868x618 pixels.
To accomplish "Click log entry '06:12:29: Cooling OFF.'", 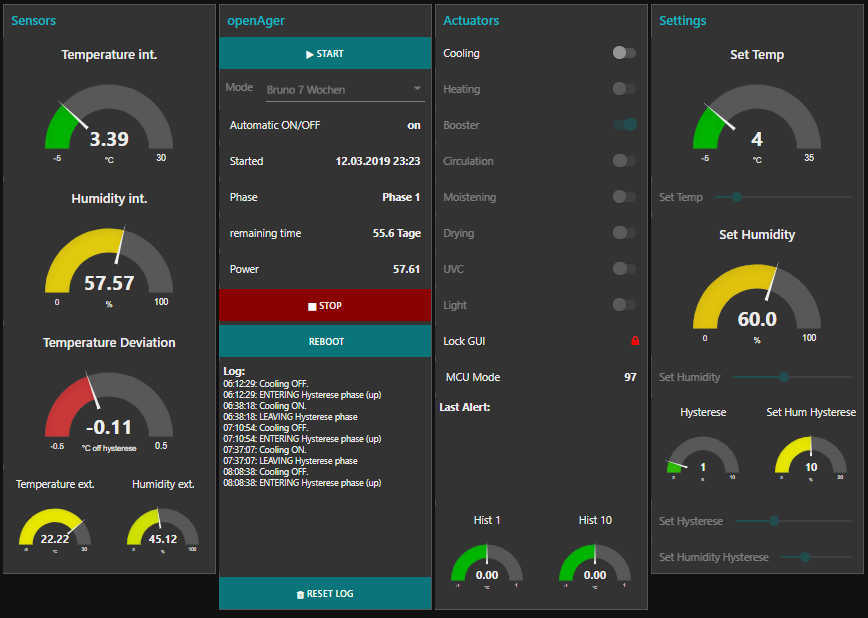I will [266, 384].
